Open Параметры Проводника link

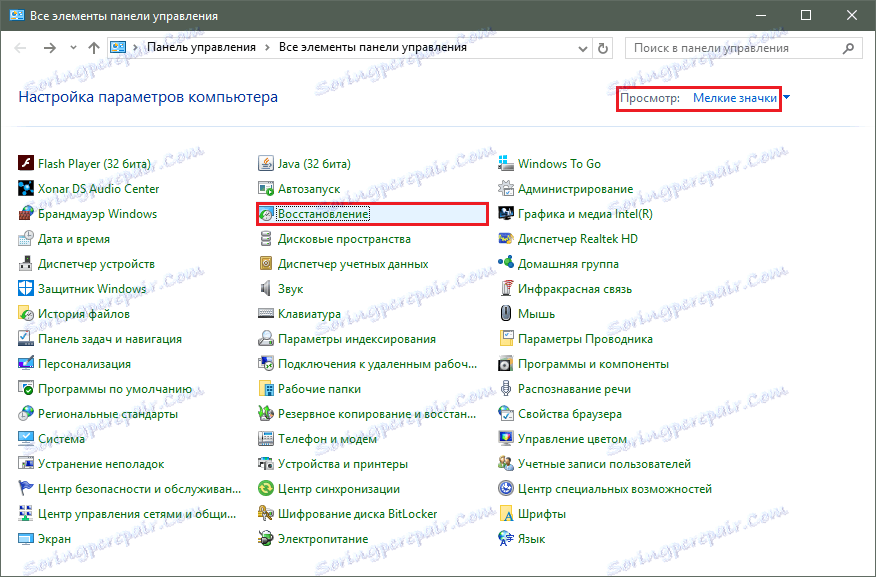(x=585, y=339)
